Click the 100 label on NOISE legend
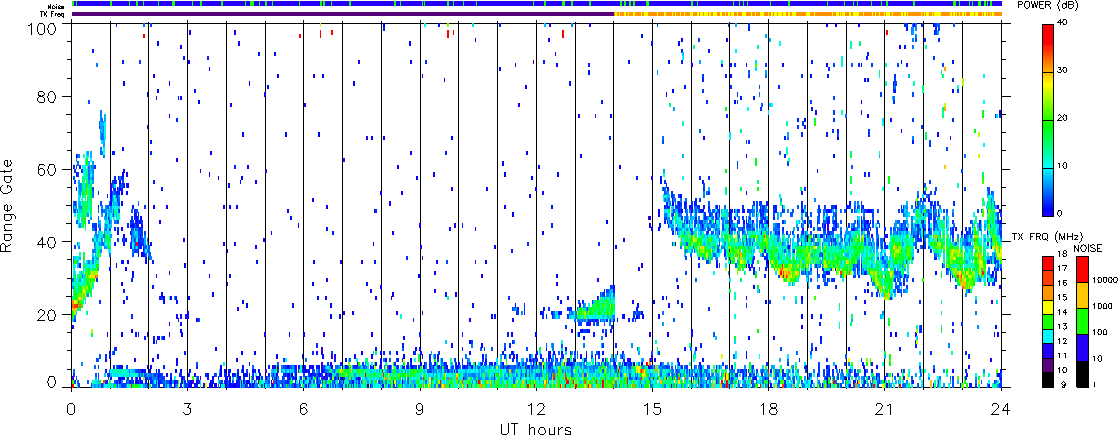 1099,332
